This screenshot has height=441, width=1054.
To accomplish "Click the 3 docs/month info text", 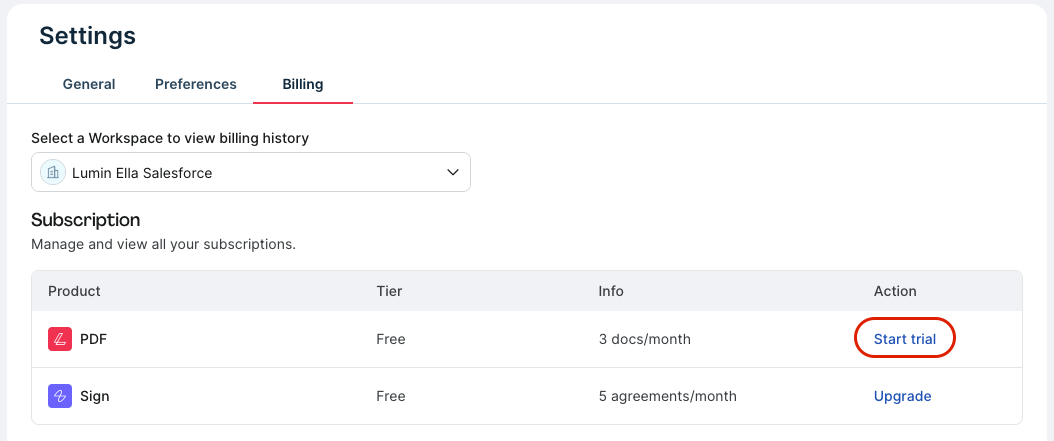I will tap(645, 339).
